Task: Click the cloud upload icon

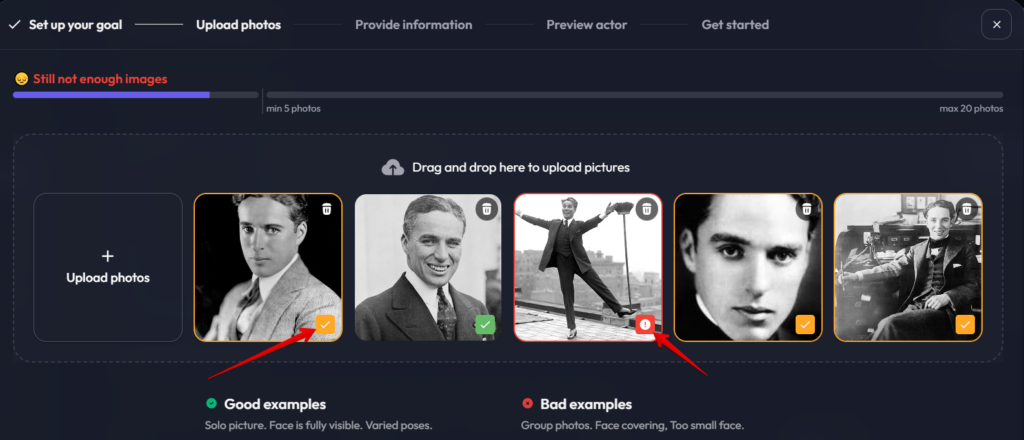Action: pyautogui.click(x=392, y=168)
